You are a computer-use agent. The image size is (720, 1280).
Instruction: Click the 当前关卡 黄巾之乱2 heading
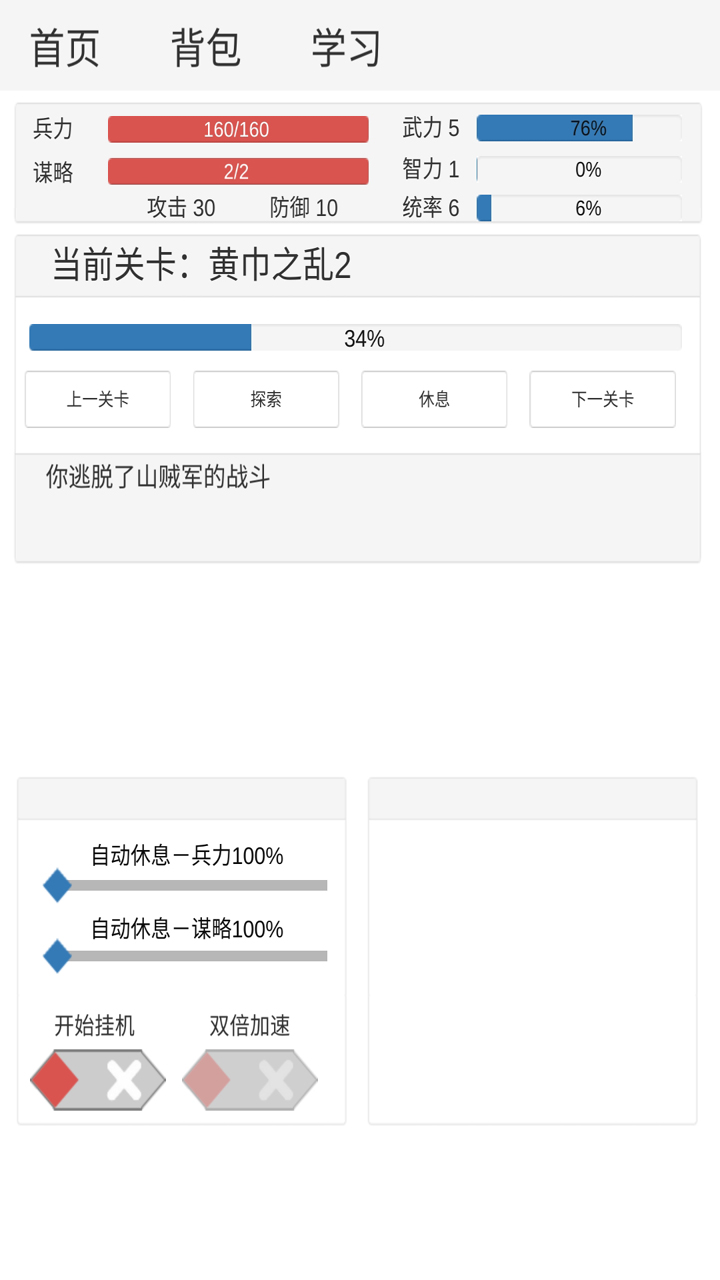click(202, 266)
